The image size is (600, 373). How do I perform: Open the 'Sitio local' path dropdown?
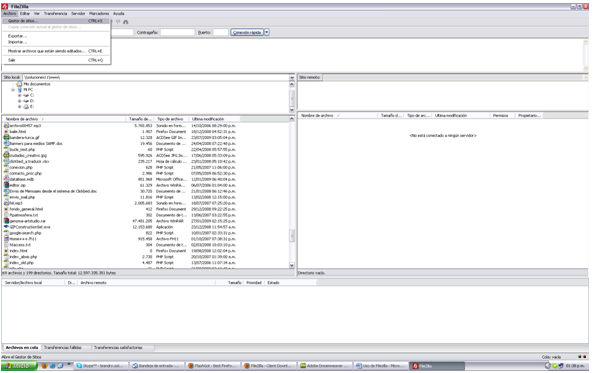292,77
